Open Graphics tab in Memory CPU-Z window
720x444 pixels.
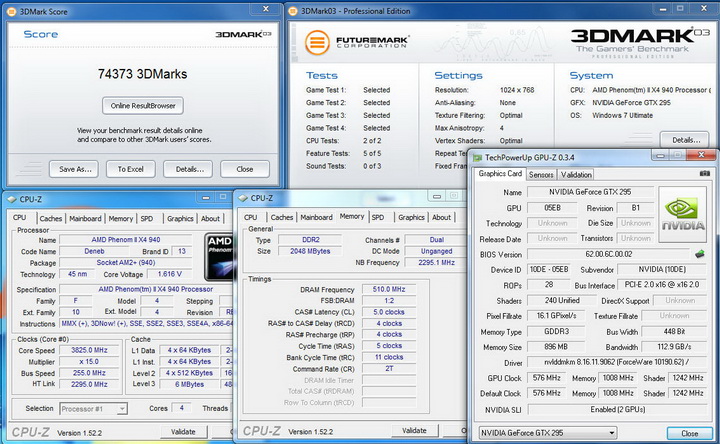click(x=411, y=217)
